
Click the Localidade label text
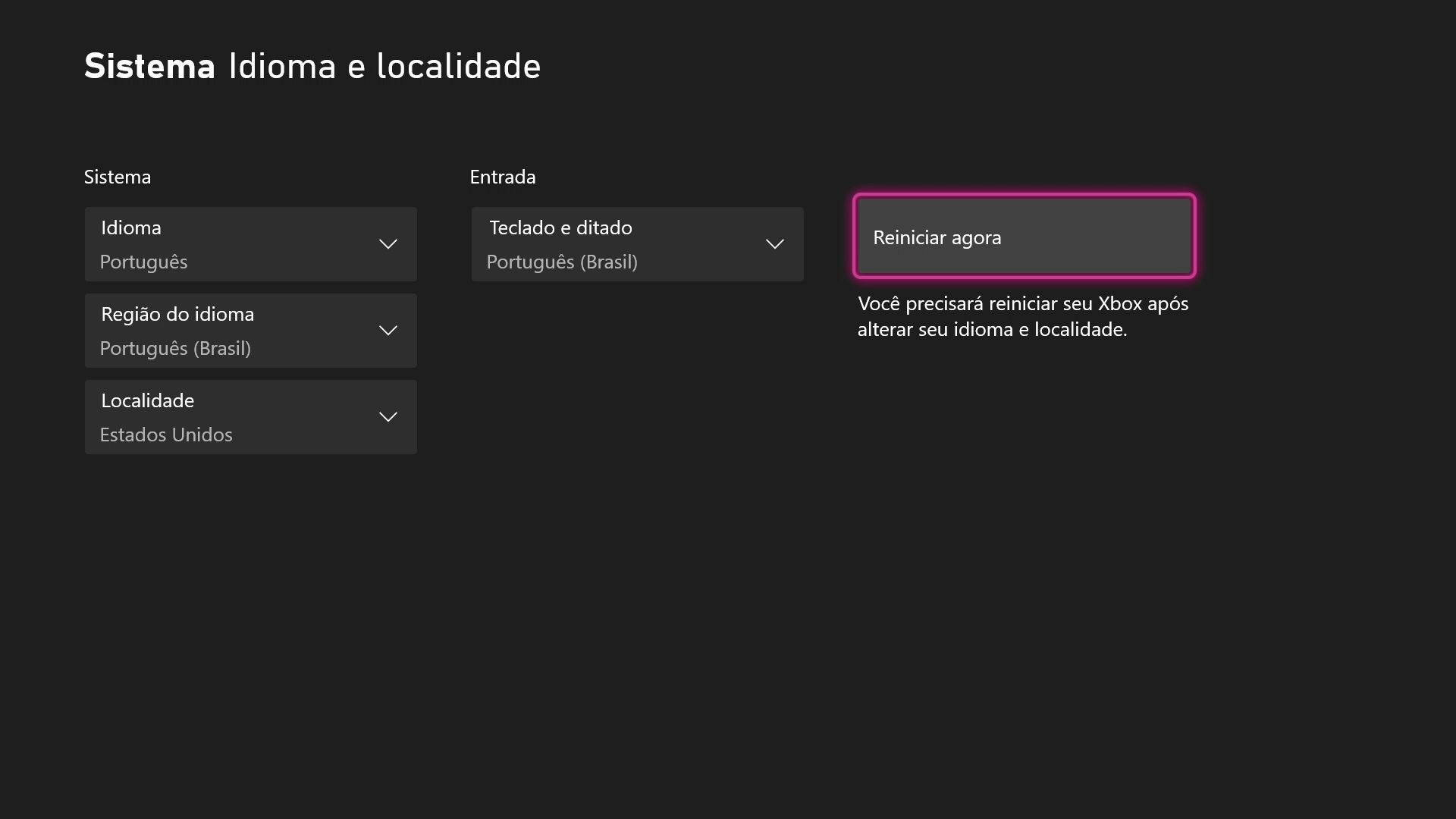click(x=148, y=400)
